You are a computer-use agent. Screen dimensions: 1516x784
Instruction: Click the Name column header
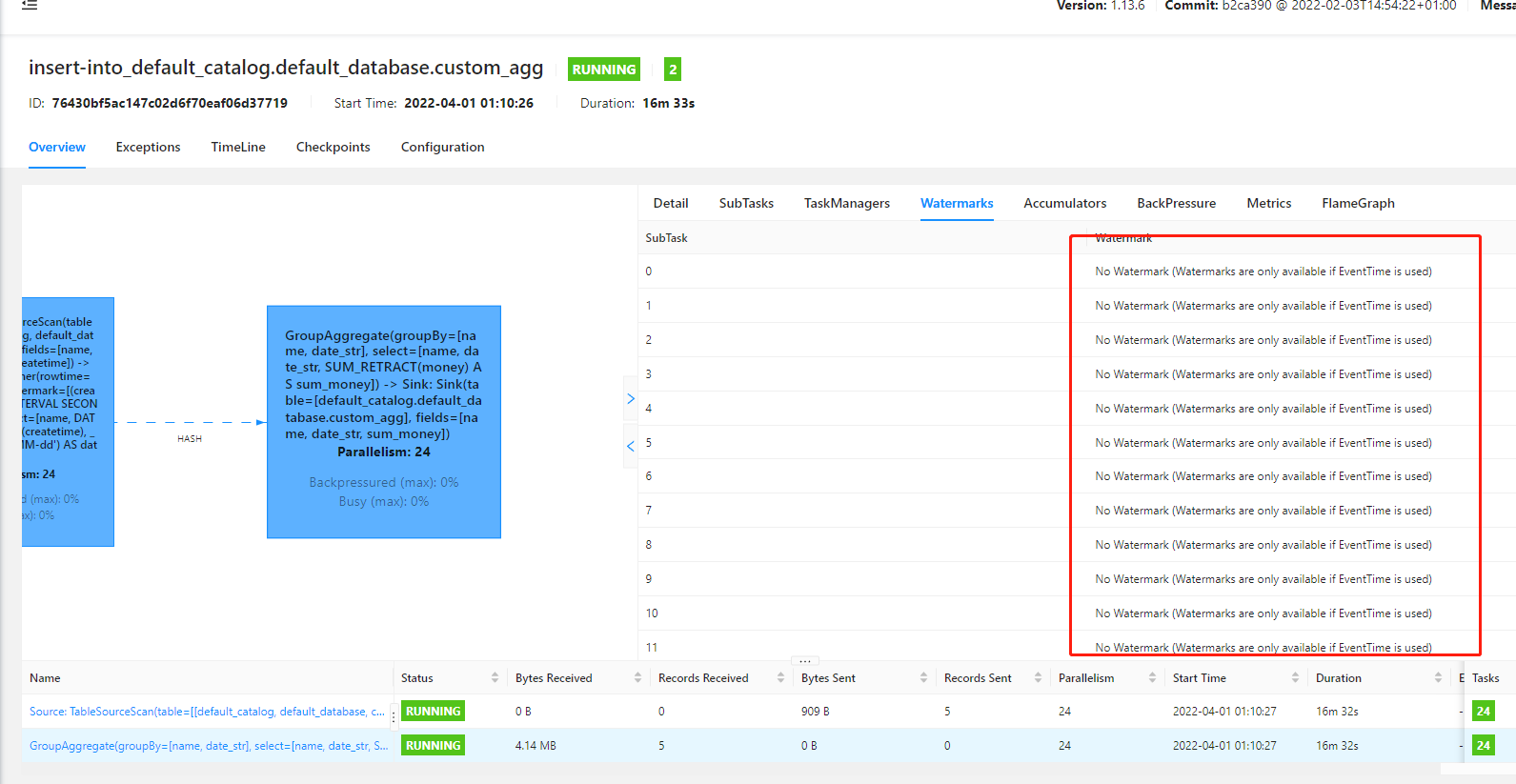pos(45,678)
